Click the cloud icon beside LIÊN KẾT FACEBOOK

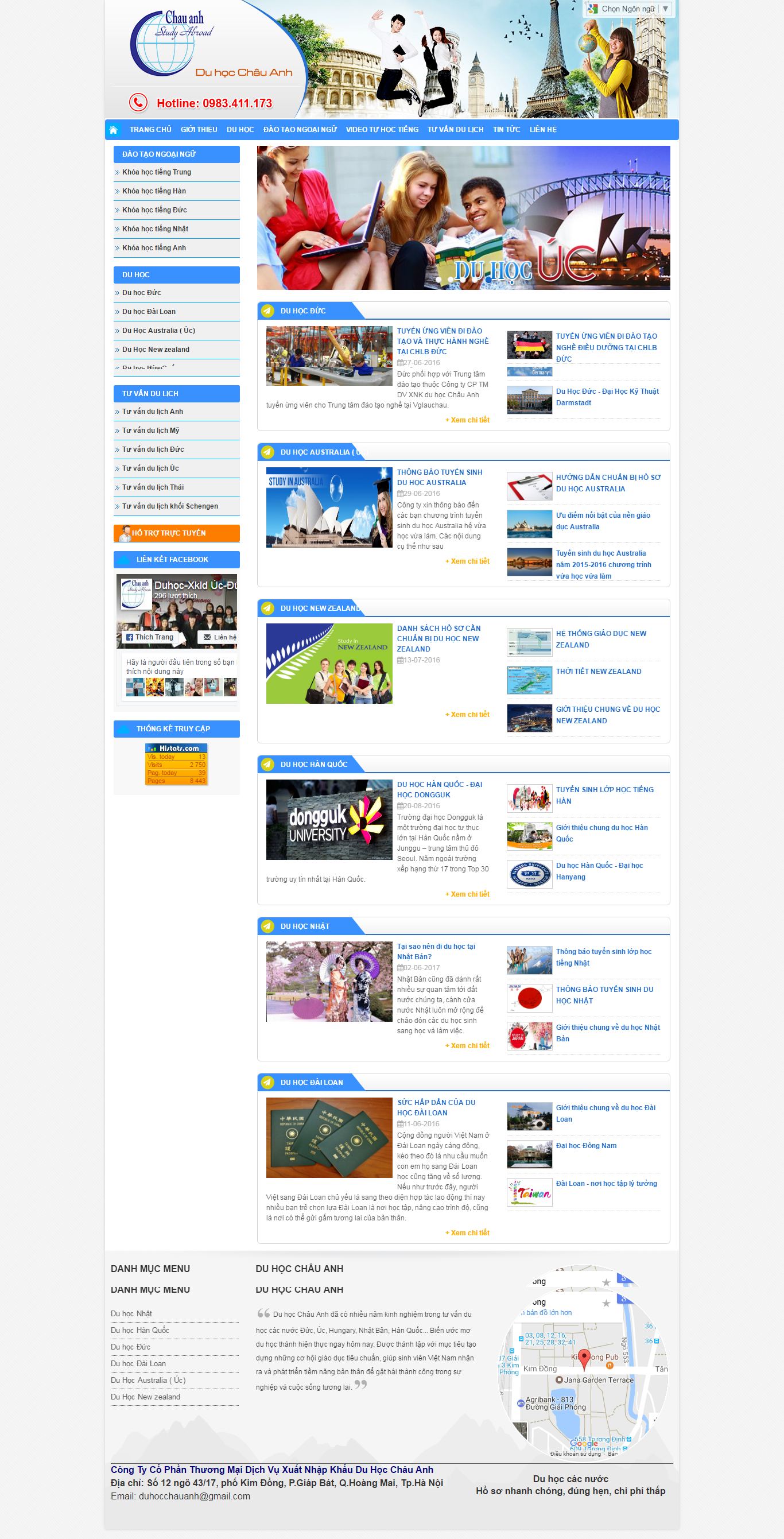click(123, 559)
